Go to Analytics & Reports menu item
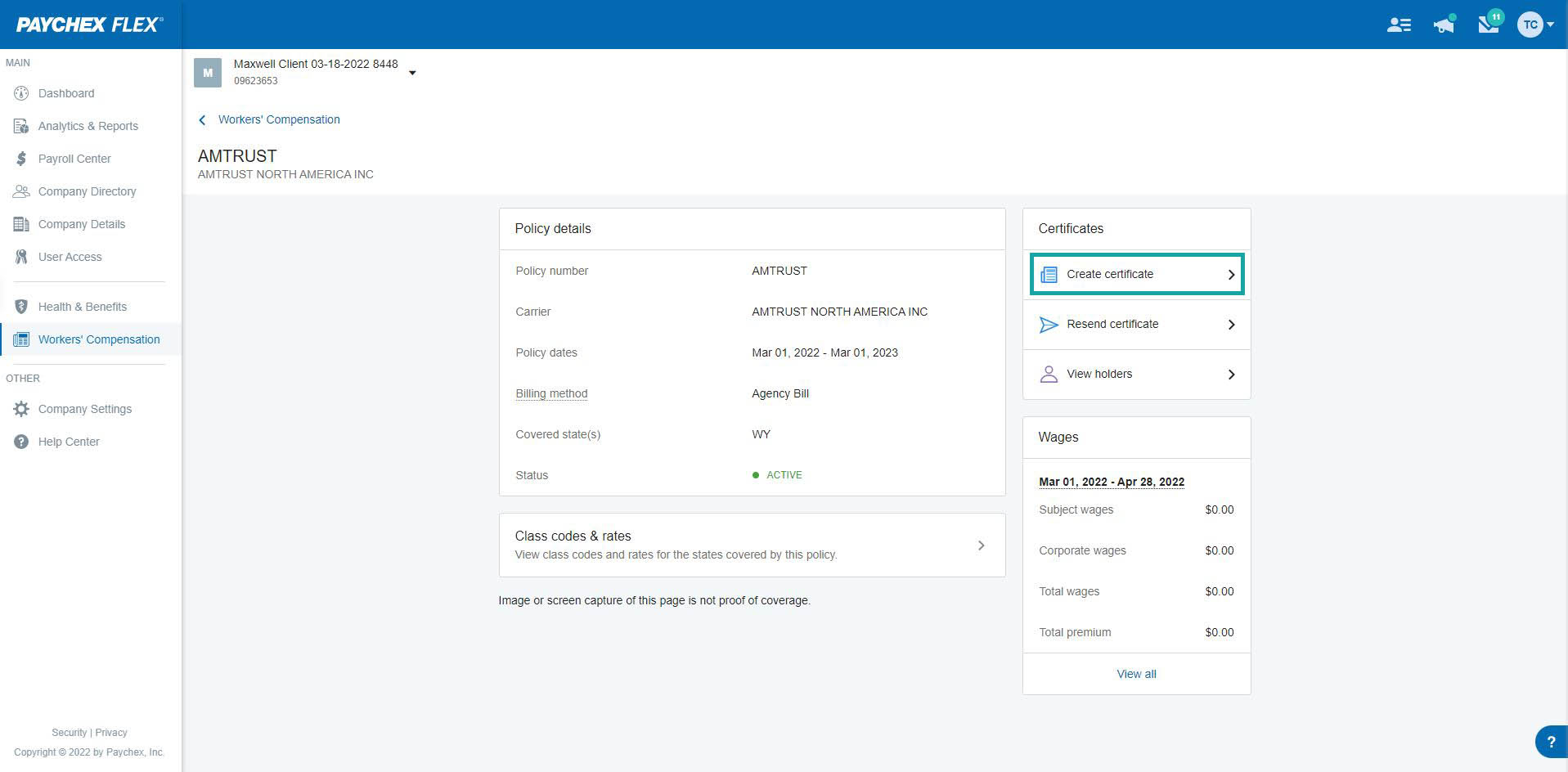The width and height of the screenshot is (1568, 772). click(88, 126)
